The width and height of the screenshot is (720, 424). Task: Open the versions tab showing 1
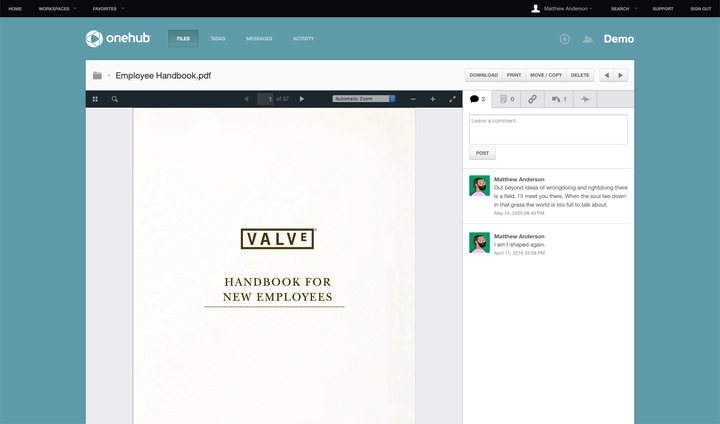(x=559, y=99)
